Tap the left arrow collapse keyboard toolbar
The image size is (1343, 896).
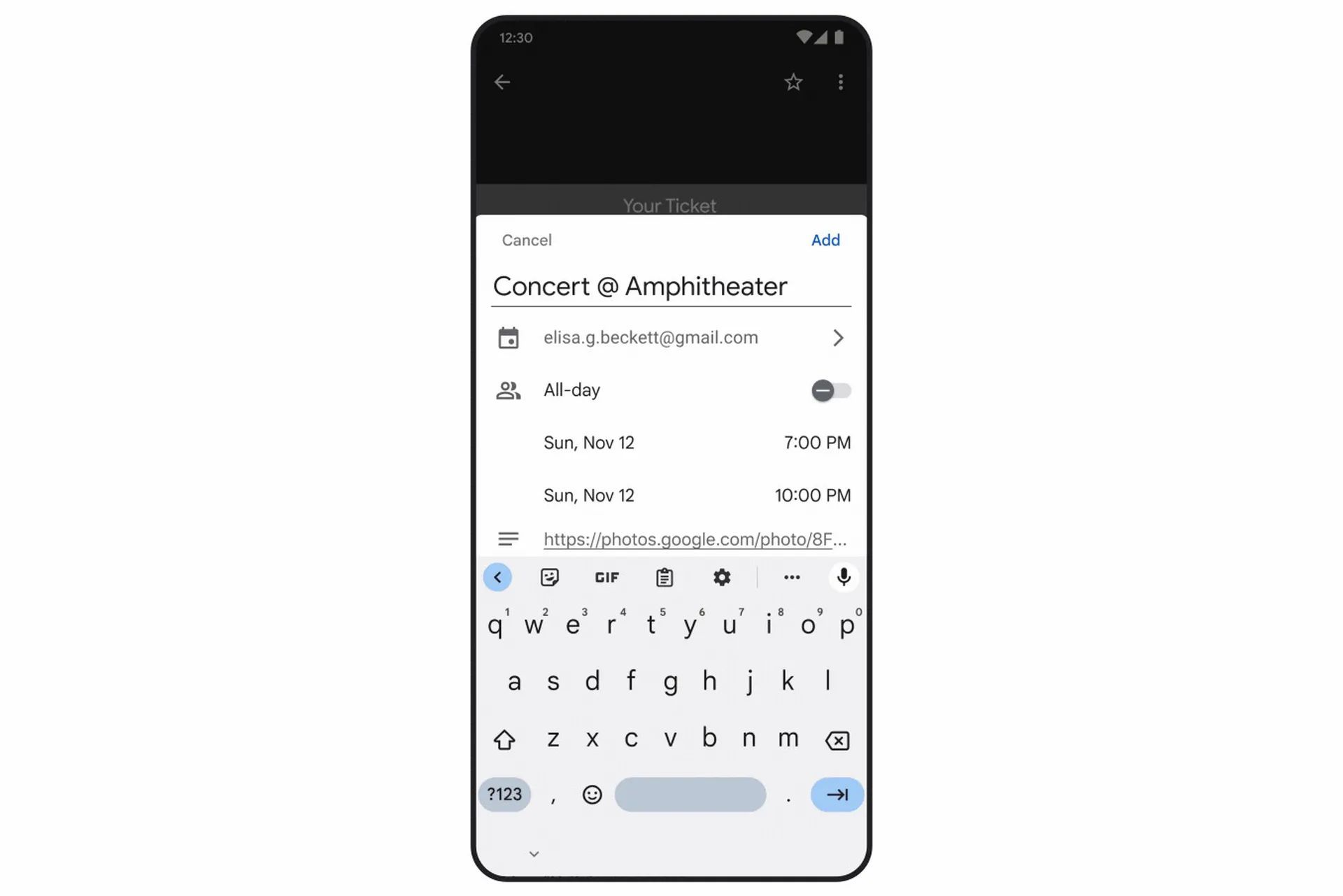point(497,577)
